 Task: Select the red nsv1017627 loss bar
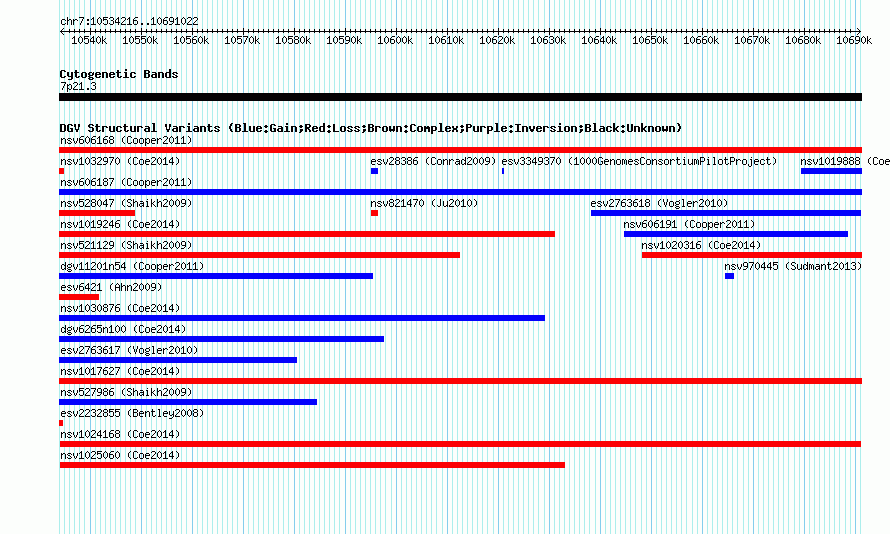[460, 381]
